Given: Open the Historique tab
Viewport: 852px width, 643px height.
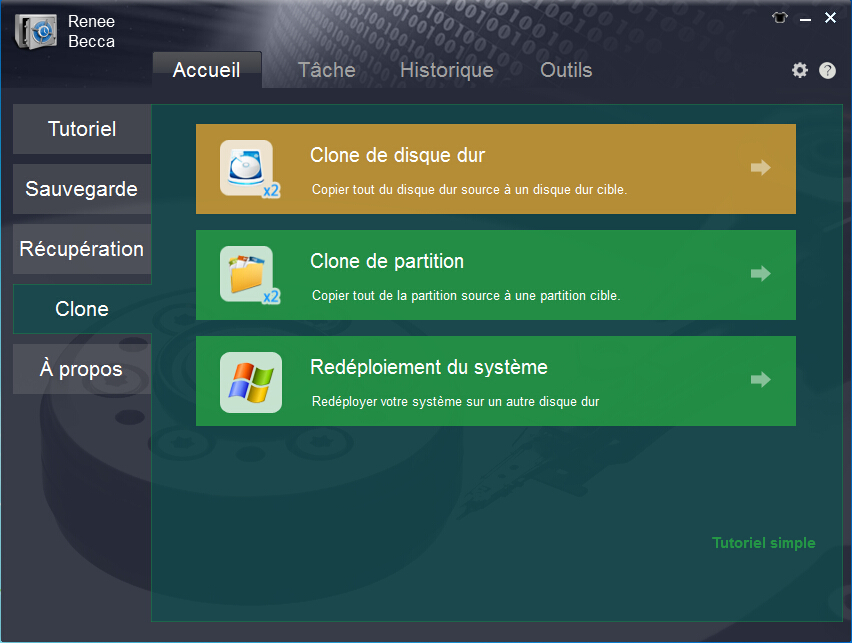Looking at the screenshot, I should [x=447, y=70].
